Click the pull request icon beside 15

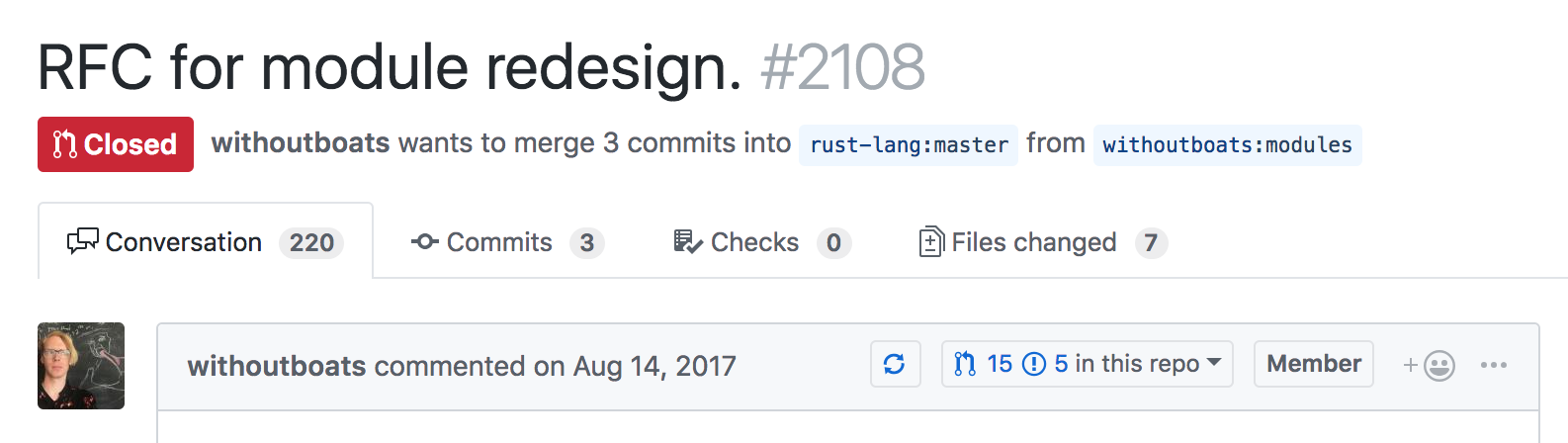tap(965, 365)
